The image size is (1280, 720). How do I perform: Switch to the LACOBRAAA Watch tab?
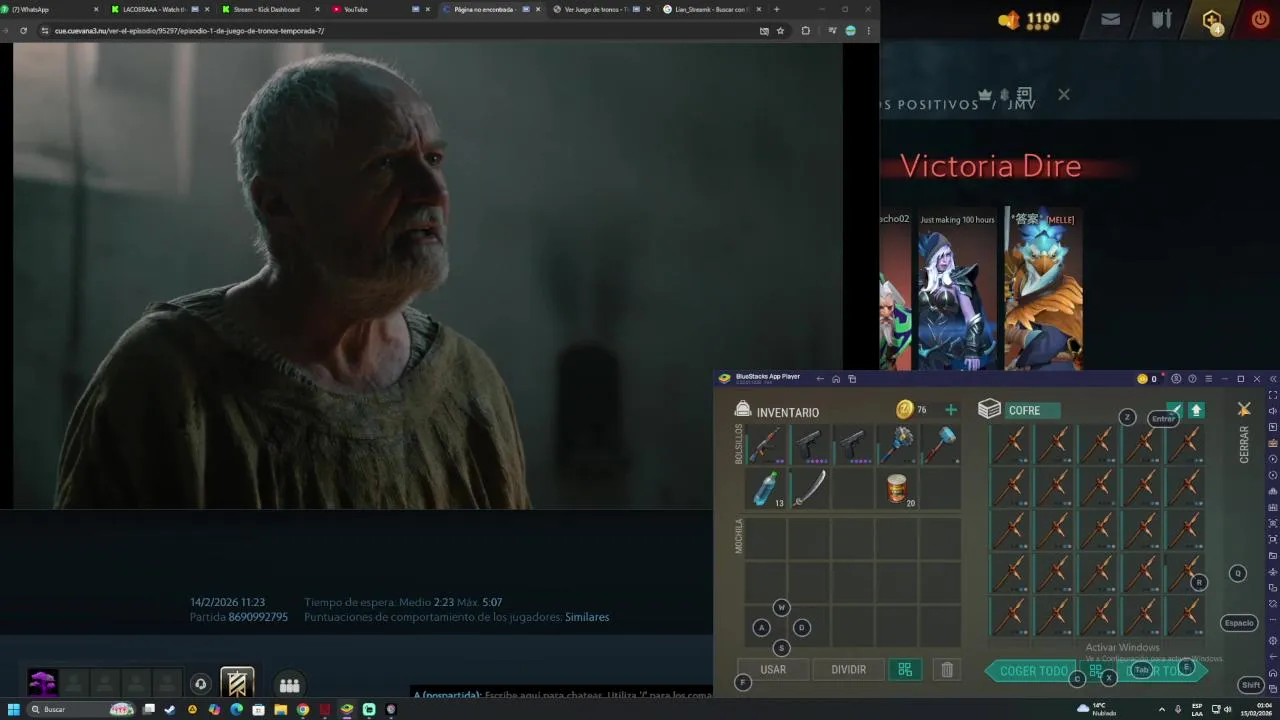click(156, 9)
